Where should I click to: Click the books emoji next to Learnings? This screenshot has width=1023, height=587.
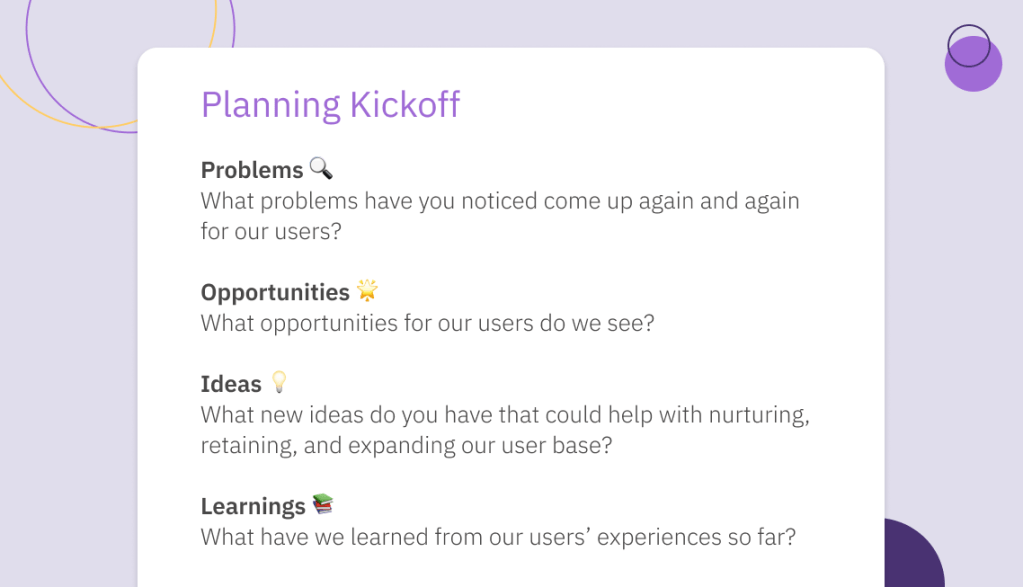(323, 504)
